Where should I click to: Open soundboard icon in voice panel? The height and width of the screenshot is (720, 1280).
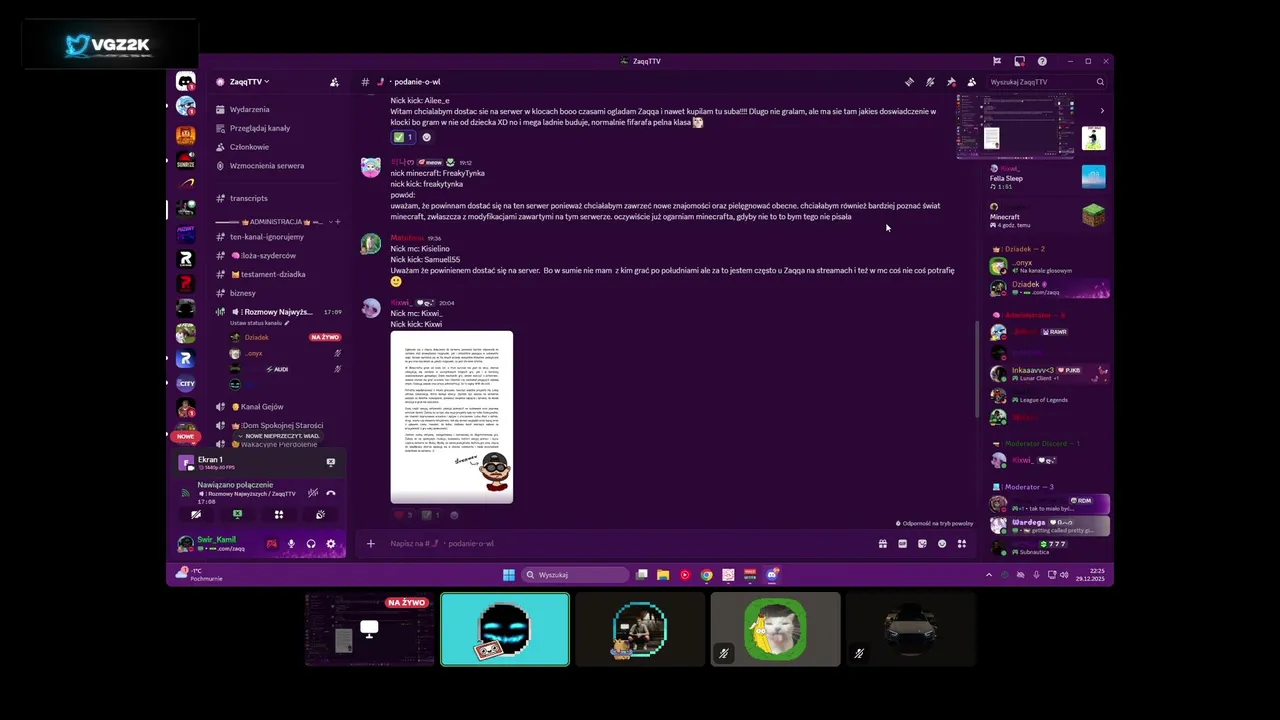tap(320, 515)
